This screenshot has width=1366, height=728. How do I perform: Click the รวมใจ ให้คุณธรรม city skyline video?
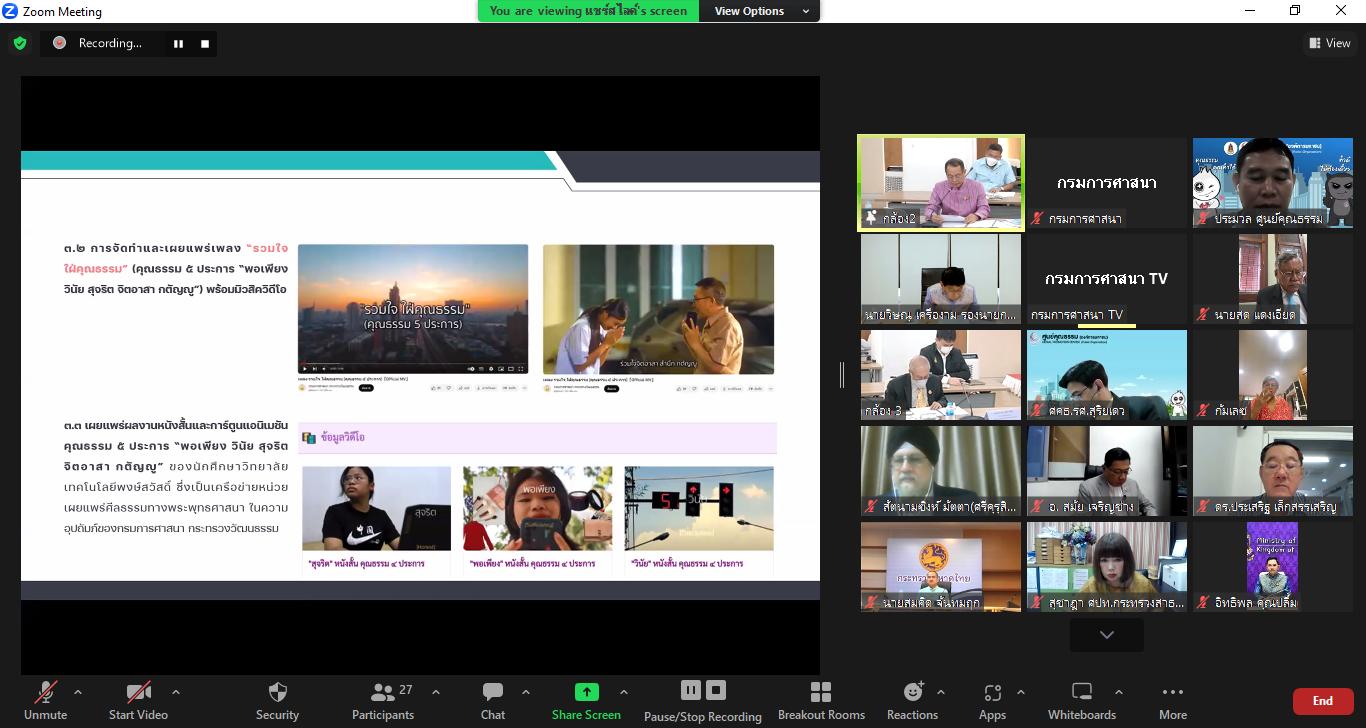click(x=413, y=309)
